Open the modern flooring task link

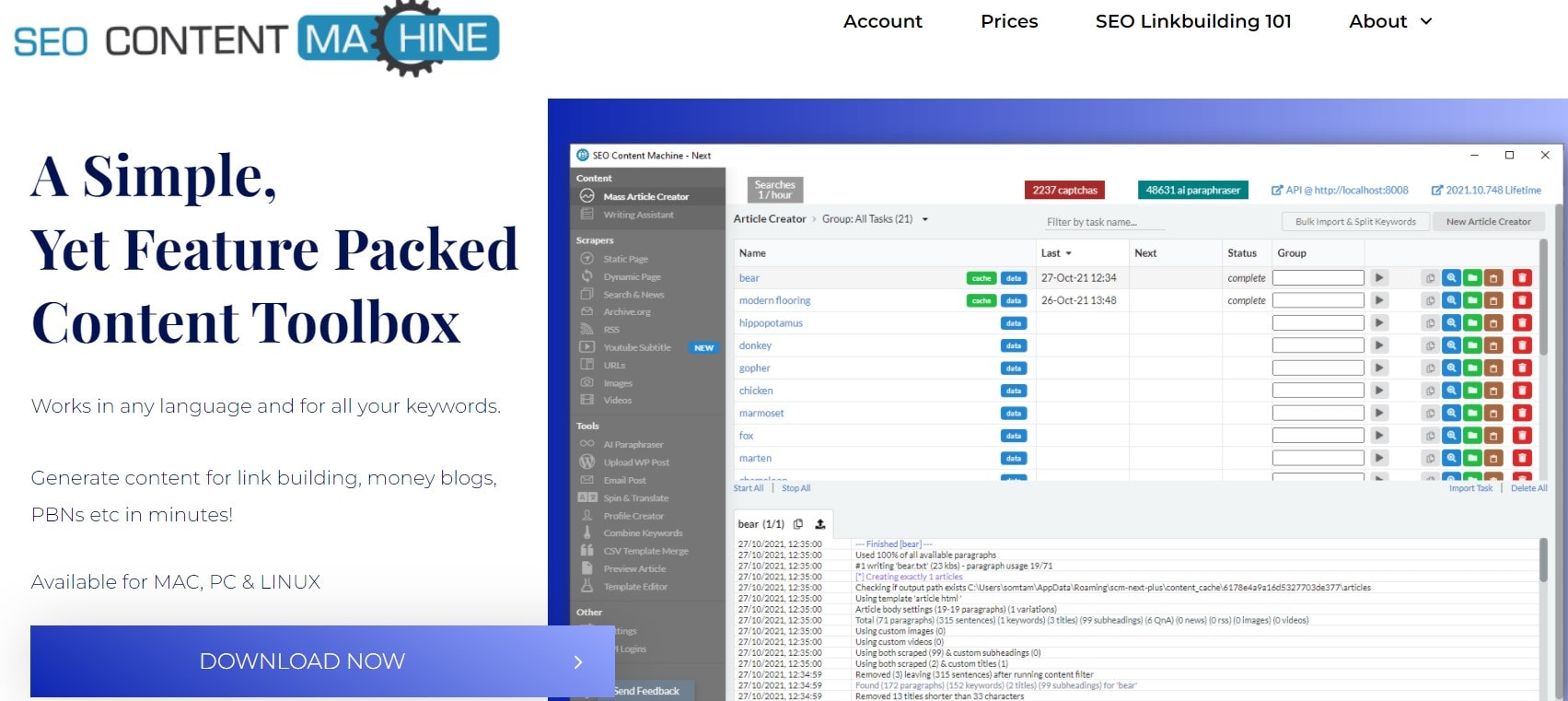coord(775,300)
